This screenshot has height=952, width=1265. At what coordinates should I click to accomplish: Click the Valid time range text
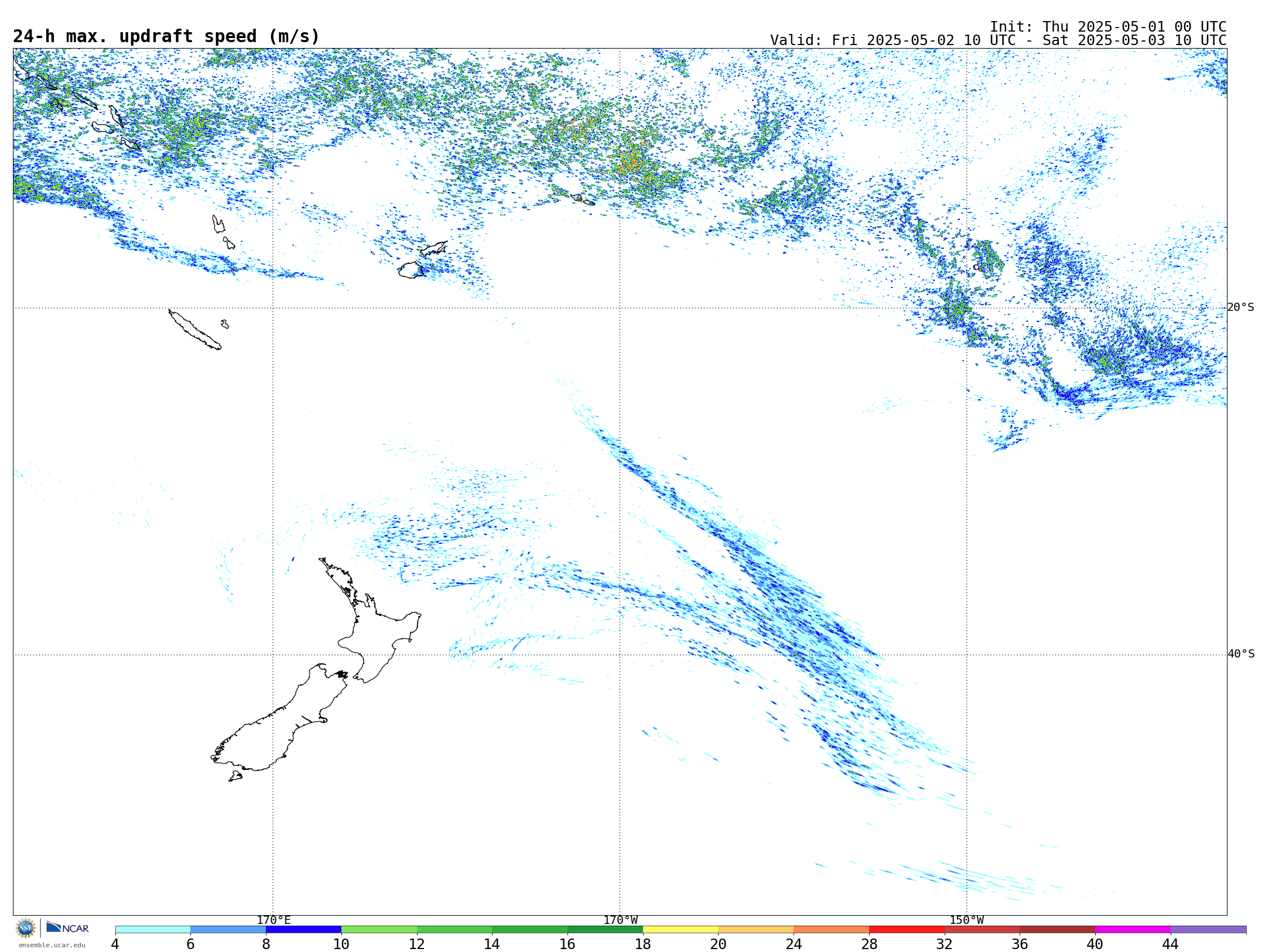click(998, 40)
